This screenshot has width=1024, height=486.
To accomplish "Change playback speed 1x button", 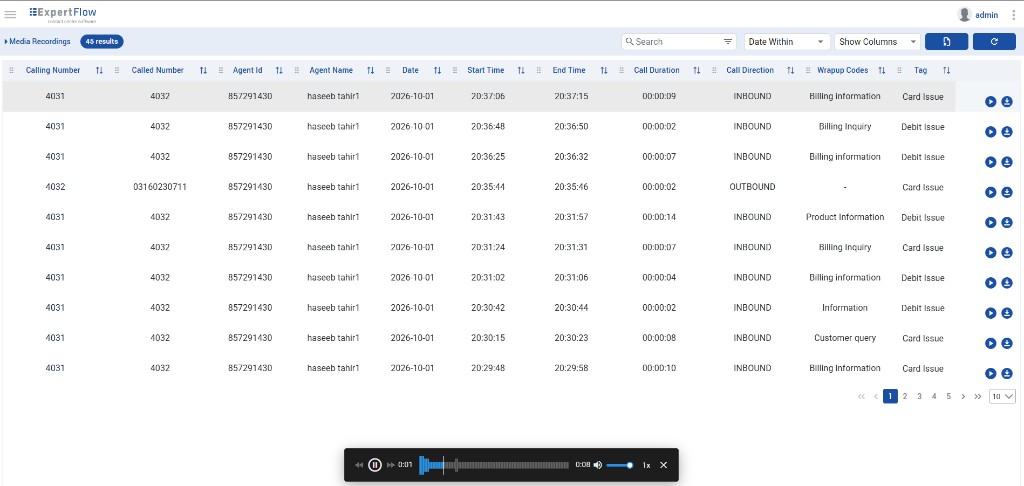I will click(x=646, y=465).
